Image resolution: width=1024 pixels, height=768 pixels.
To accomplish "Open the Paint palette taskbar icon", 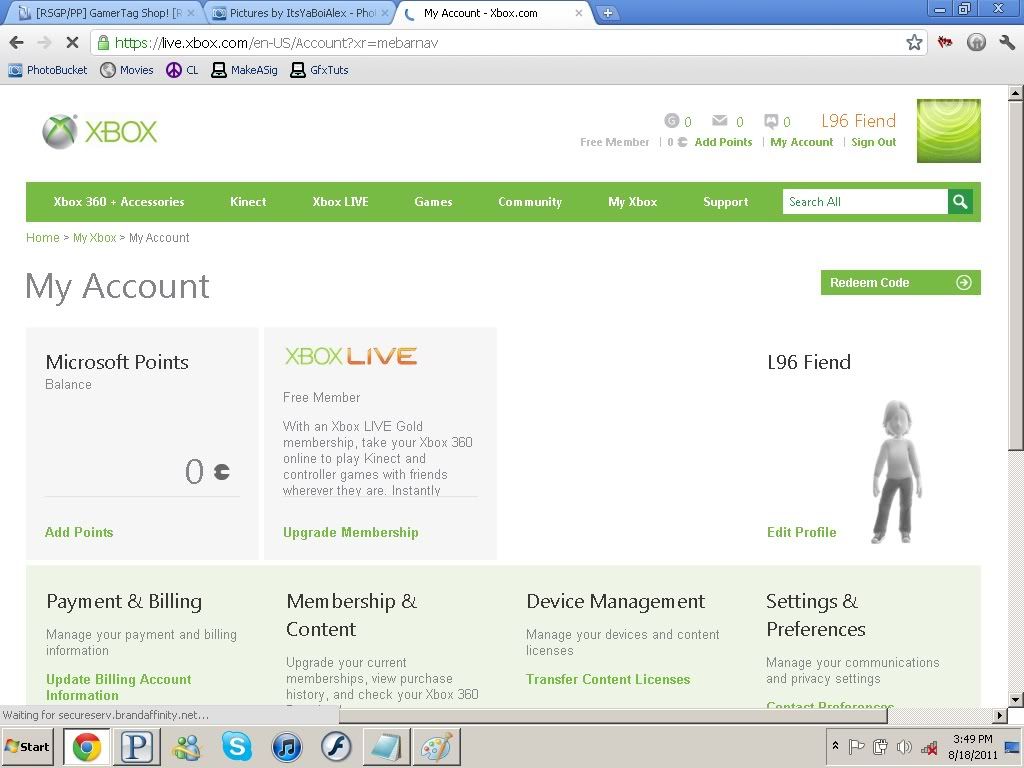I will pyautogui.click(x=436, y=747).
